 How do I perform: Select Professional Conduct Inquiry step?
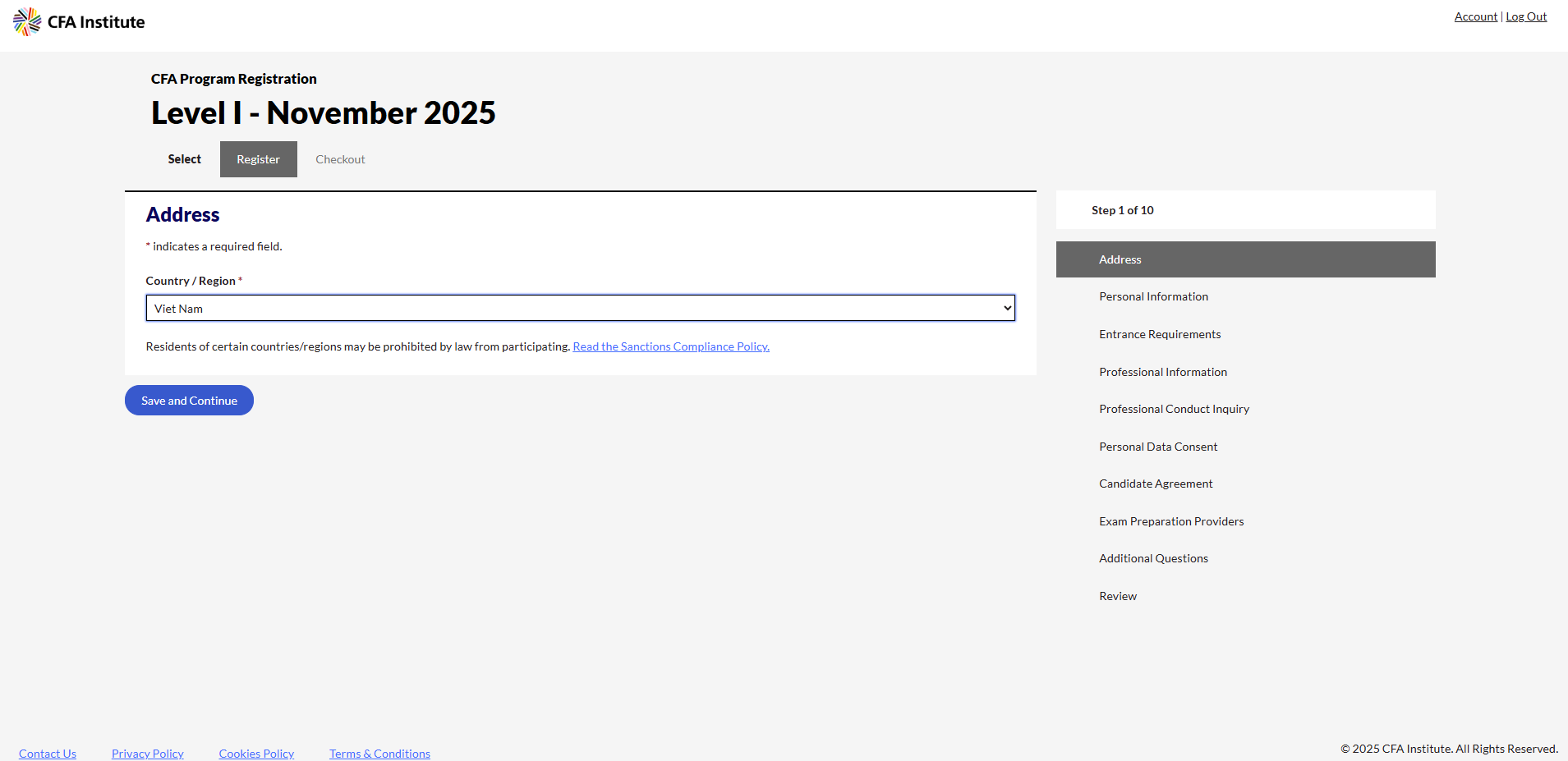click(1174, 409)
